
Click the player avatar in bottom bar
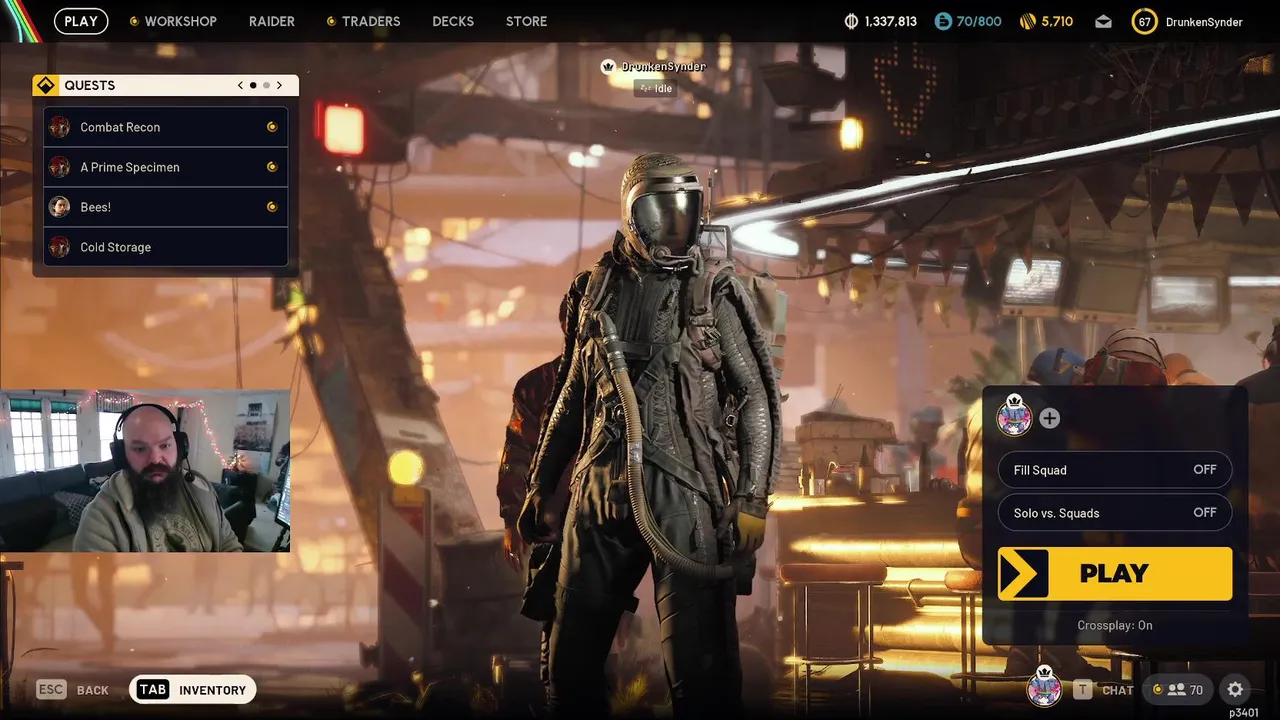tap(1044, 686)
